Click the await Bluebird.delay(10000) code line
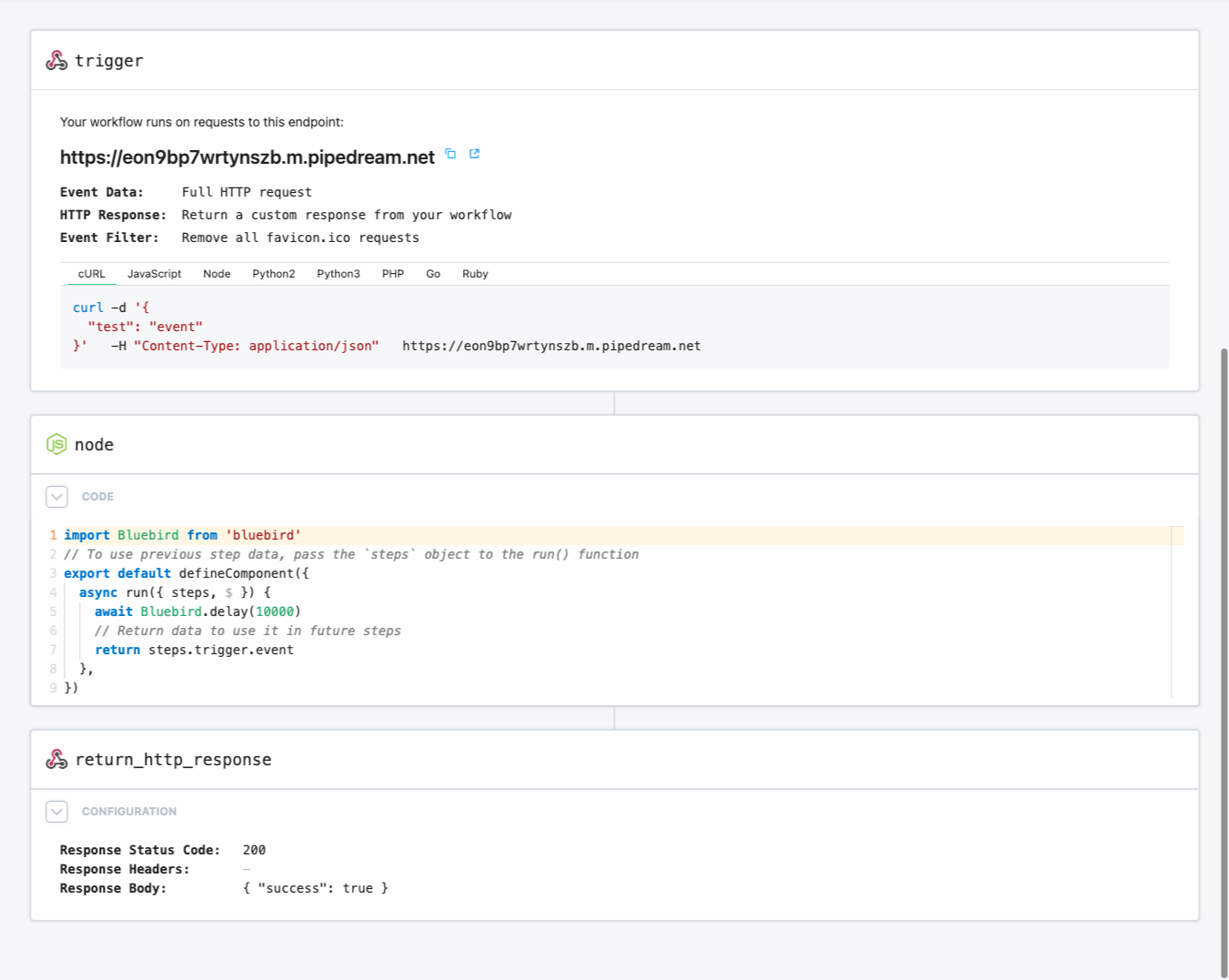This screenshot has width=1229, height=980. coord(197,611)
